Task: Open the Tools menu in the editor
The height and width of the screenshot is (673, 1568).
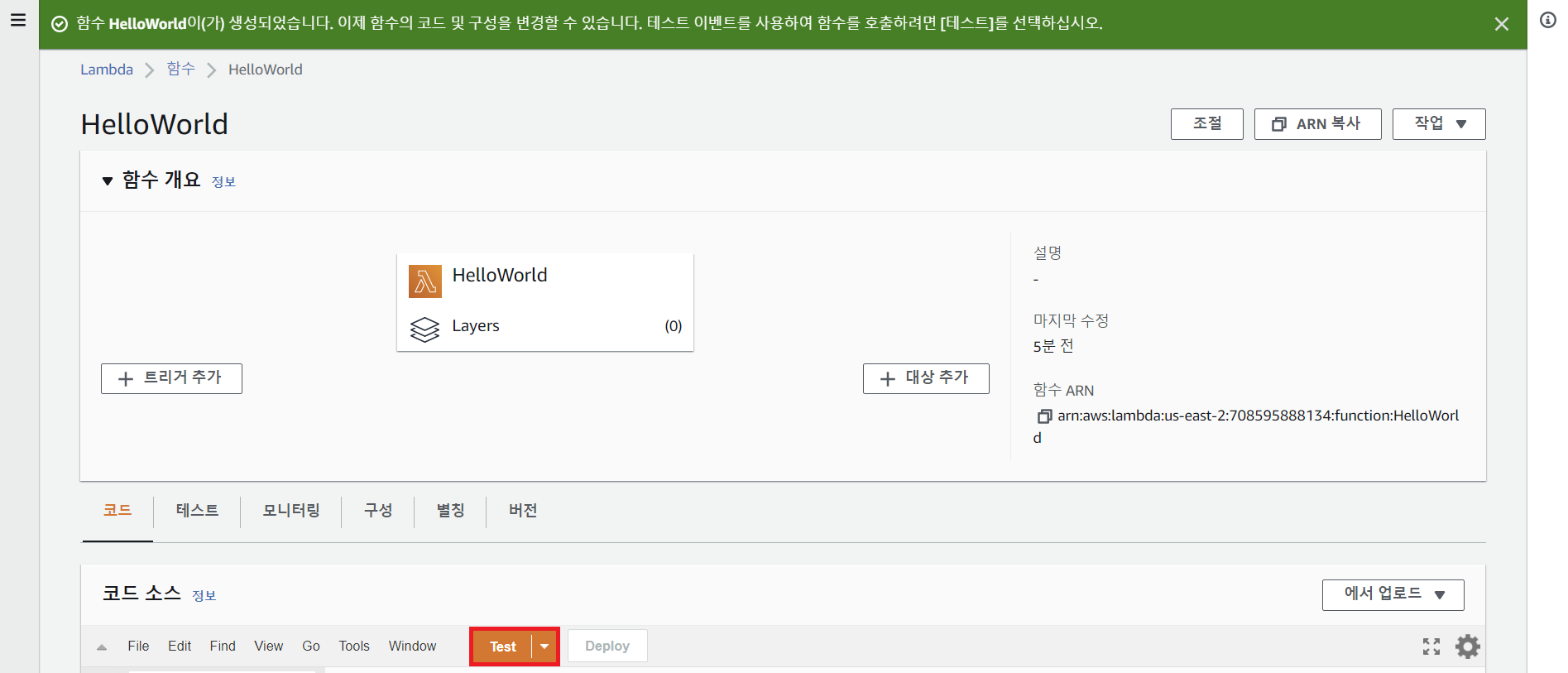Action: point(354,647)
